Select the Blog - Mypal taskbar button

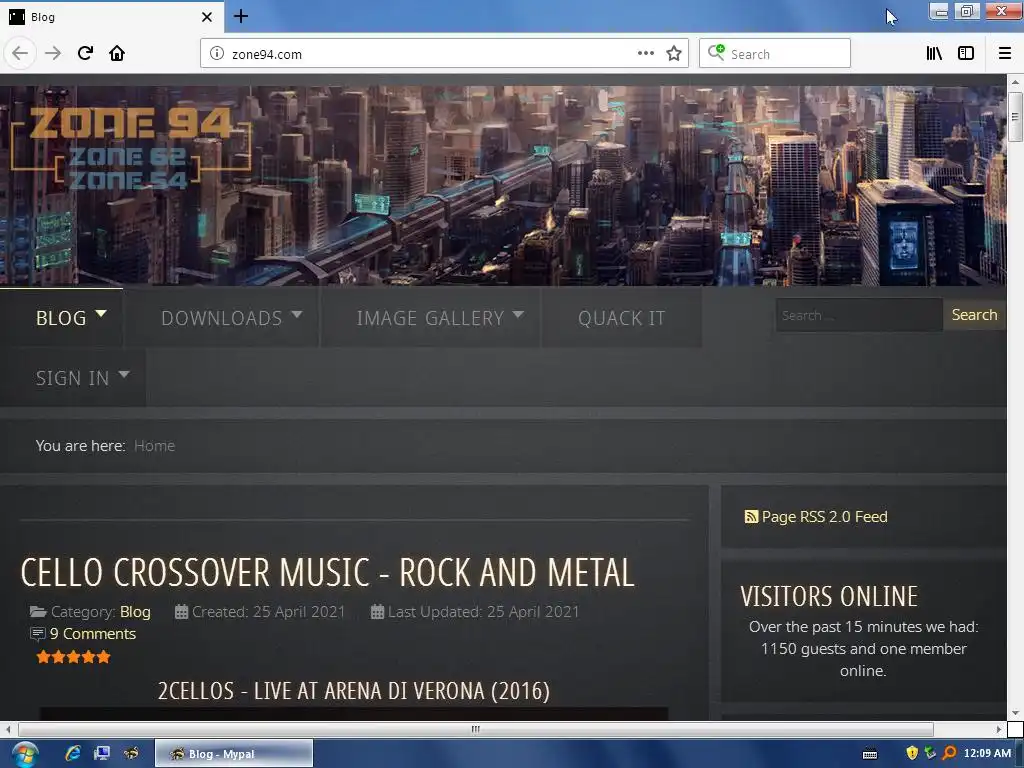(234, 754)
